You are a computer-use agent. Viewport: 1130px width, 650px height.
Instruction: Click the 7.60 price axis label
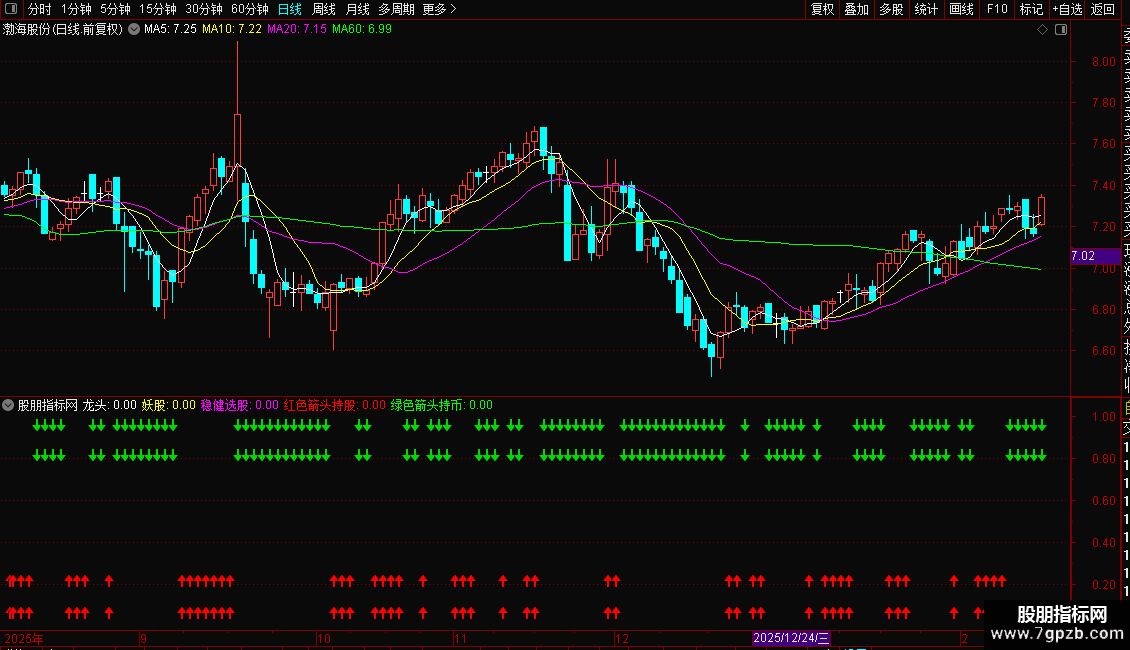coord(1103,144)
